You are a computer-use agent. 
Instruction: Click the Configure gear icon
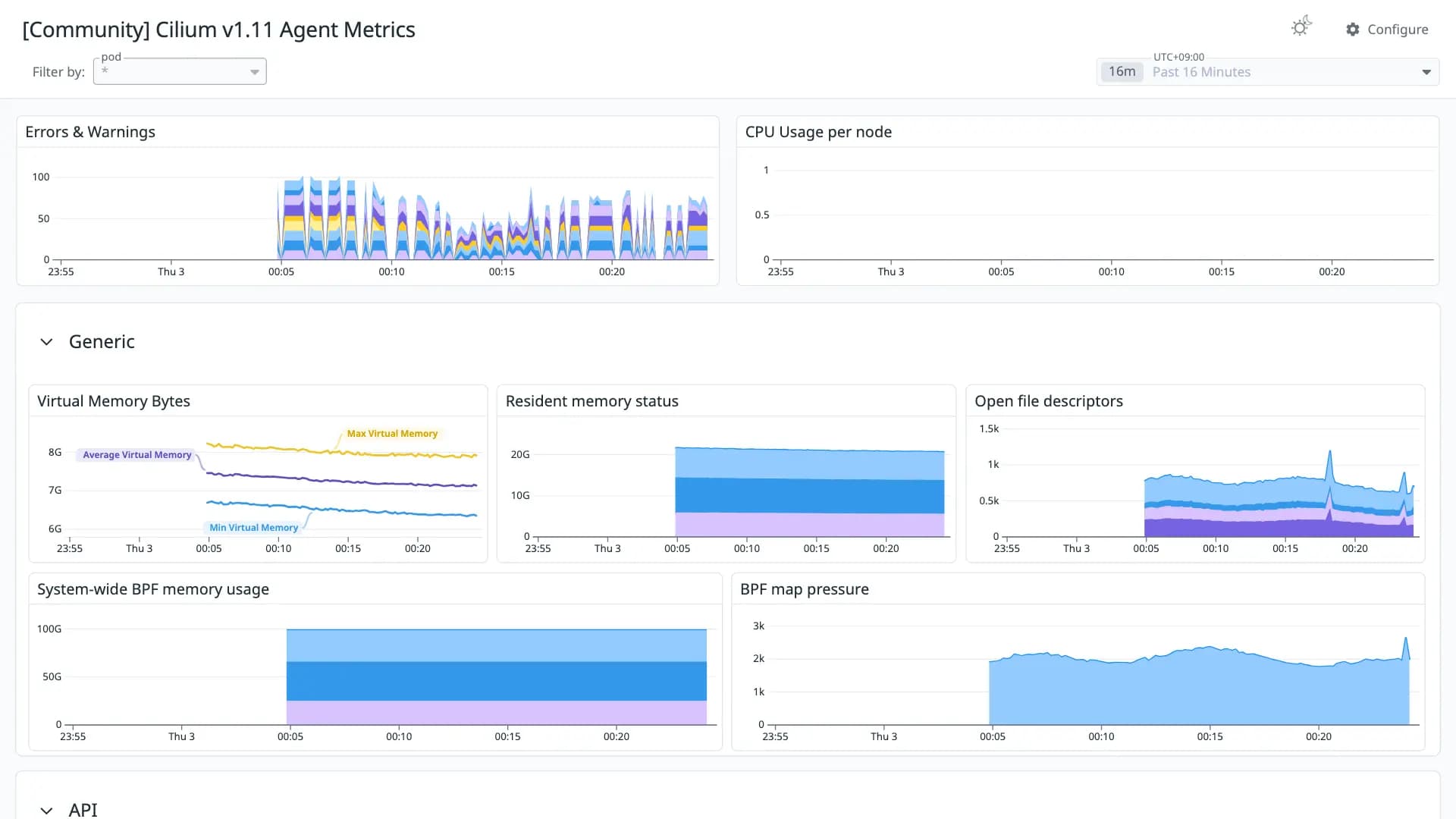tap(1353, 30)
